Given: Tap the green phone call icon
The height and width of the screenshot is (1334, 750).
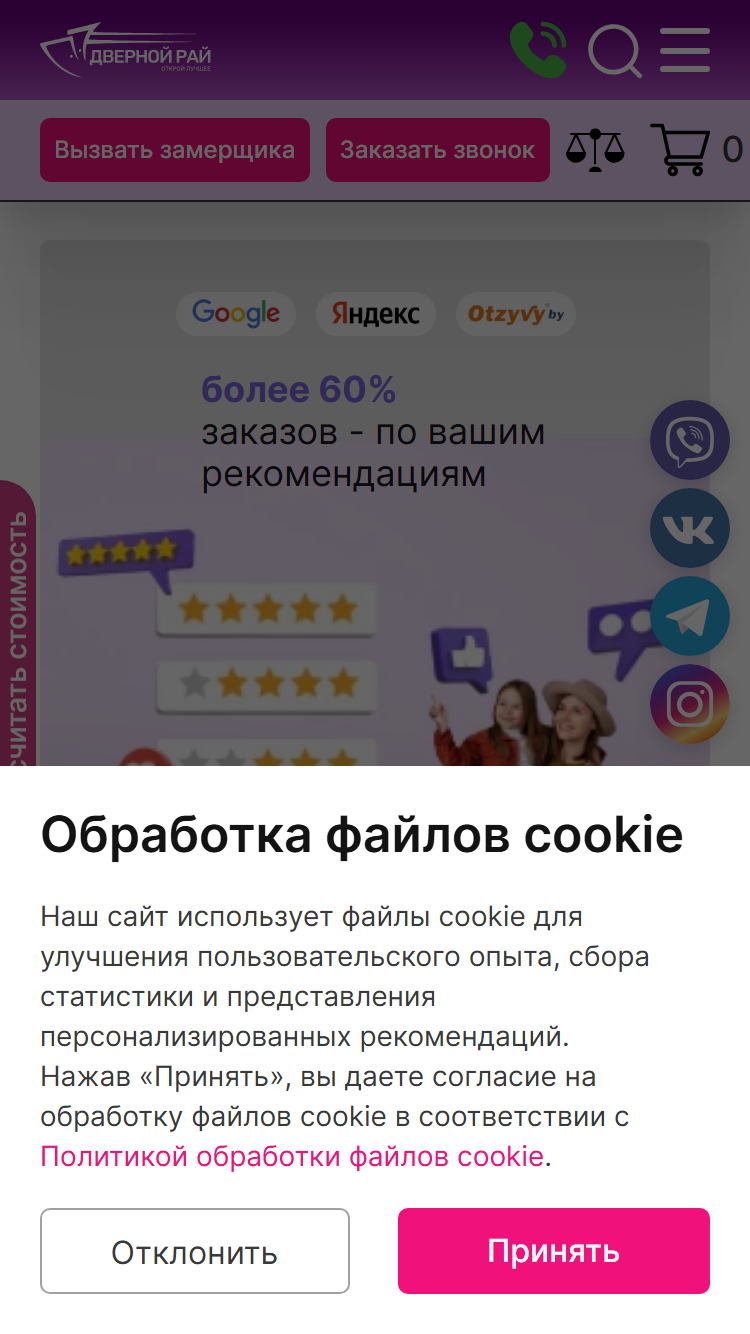Looking at the screenshot, I should [x=538, y=50].
